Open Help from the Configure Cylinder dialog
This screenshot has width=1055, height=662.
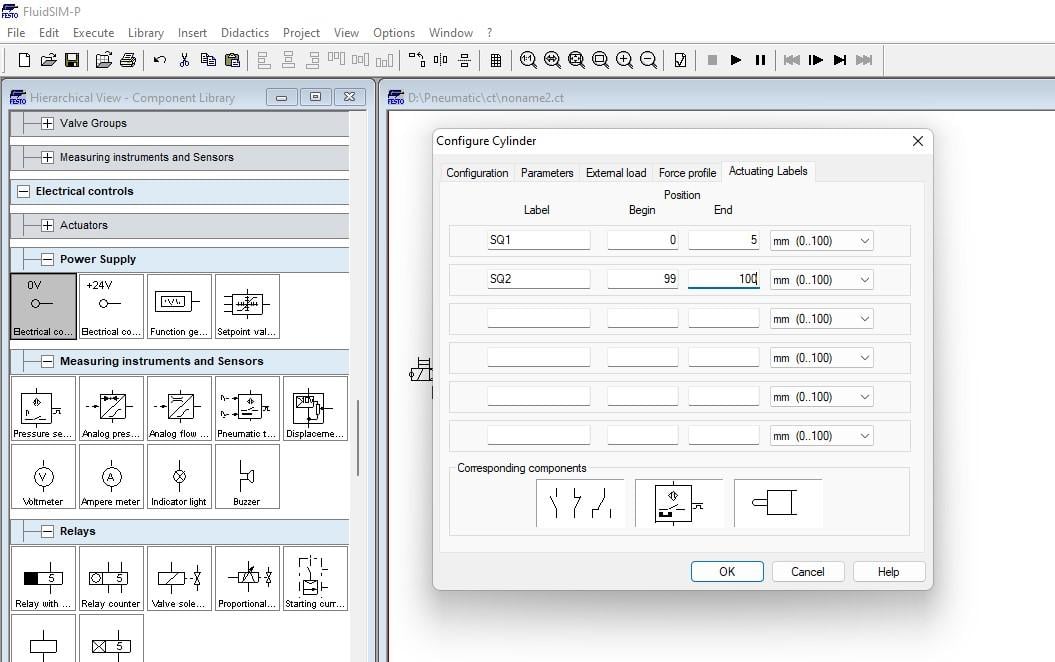888,571
